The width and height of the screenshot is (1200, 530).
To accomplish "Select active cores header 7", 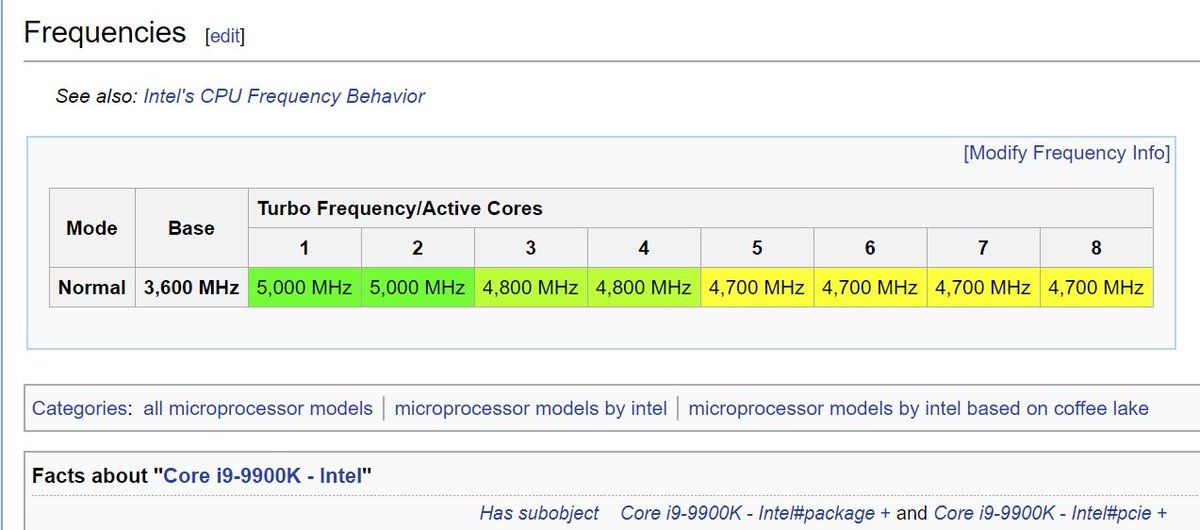I will 983,248.
